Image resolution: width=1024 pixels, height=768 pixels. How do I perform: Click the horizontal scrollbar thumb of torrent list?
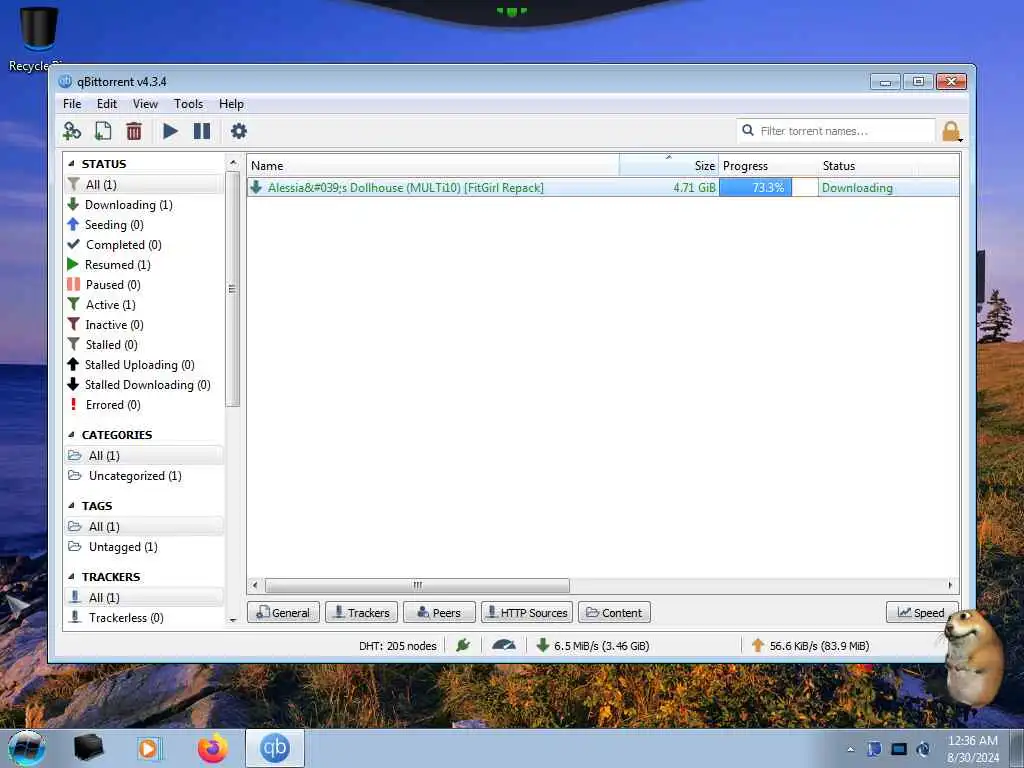click(x=417, y=585)
